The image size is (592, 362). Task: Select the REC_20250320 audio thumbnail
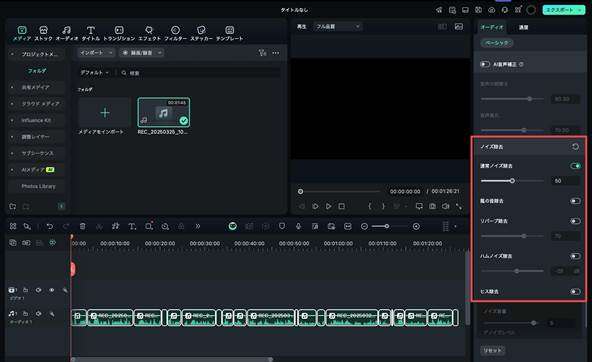point(163,112)
